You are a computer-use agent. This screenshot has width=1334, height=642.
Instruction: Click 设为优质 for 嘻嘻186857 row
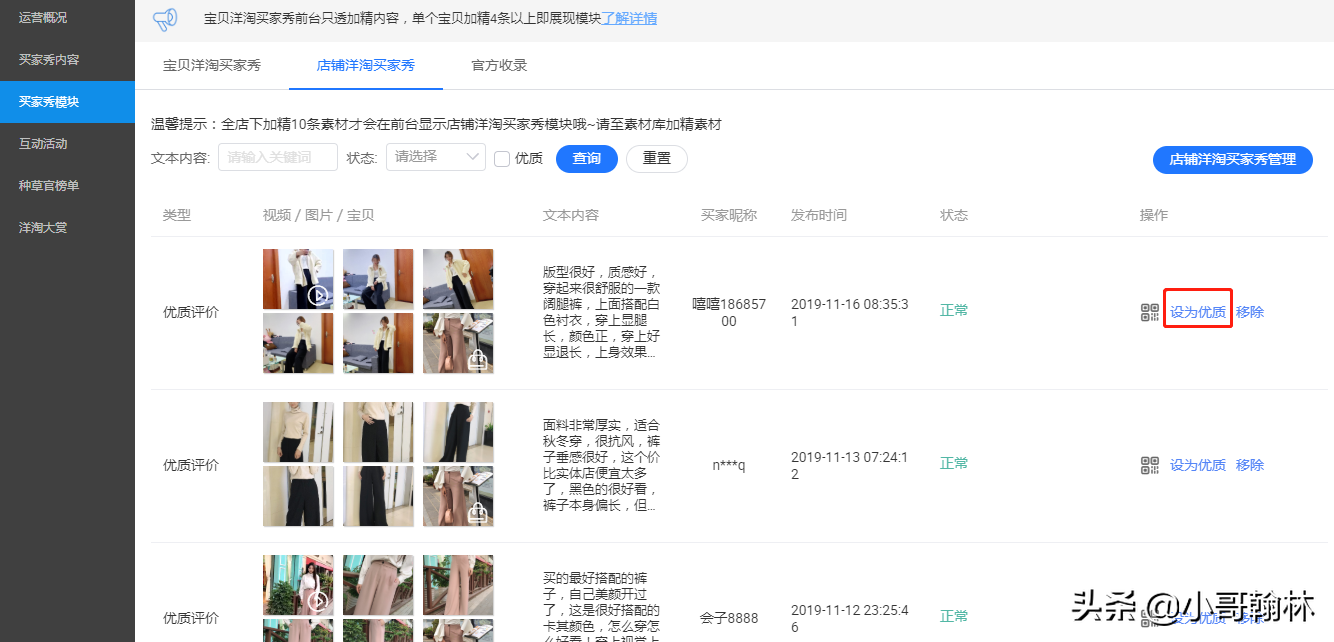[x=1198, y=312]
